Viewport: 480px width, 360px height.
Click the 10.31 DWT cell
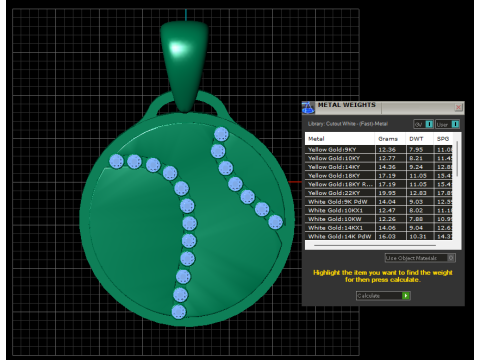pos(420,236)
